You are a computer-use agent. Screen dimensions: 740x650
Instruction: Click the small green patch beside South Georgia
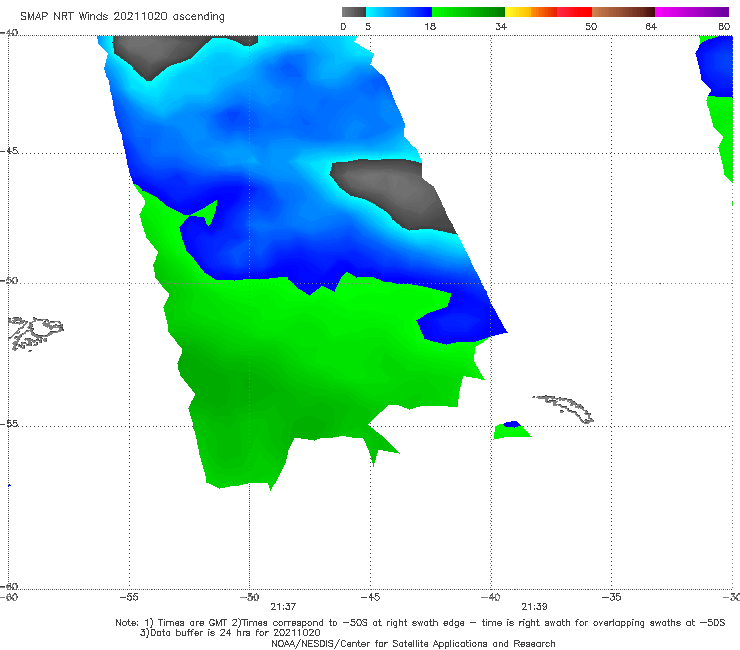click(512, 430)
